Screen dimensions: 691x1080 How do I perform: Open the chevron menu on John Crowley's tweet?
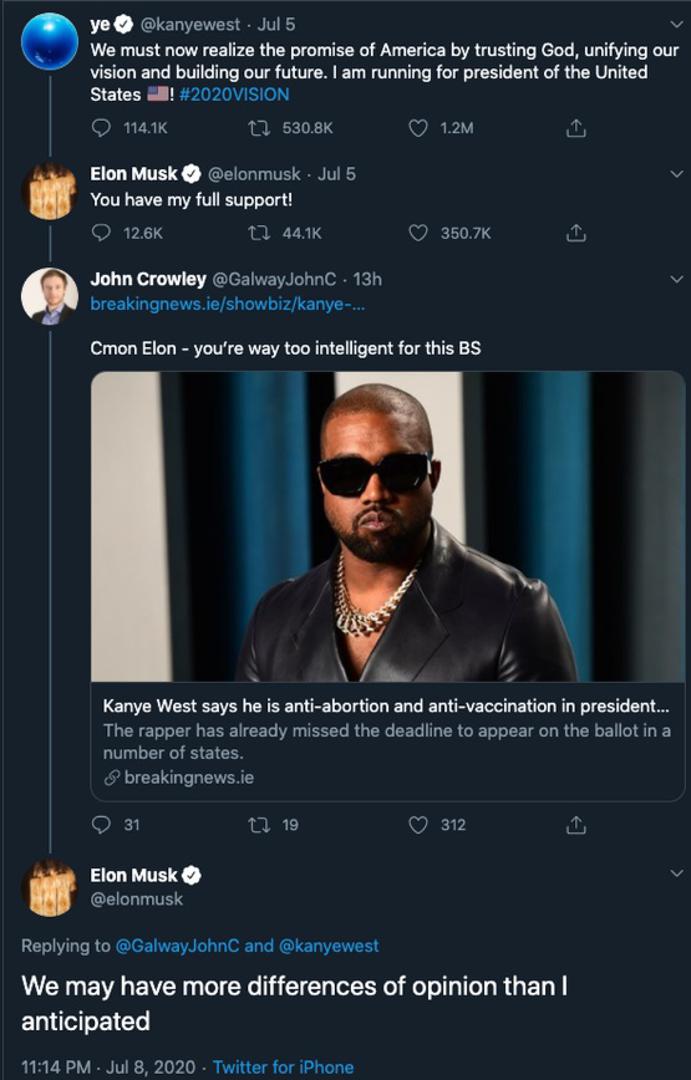(675, 279)
